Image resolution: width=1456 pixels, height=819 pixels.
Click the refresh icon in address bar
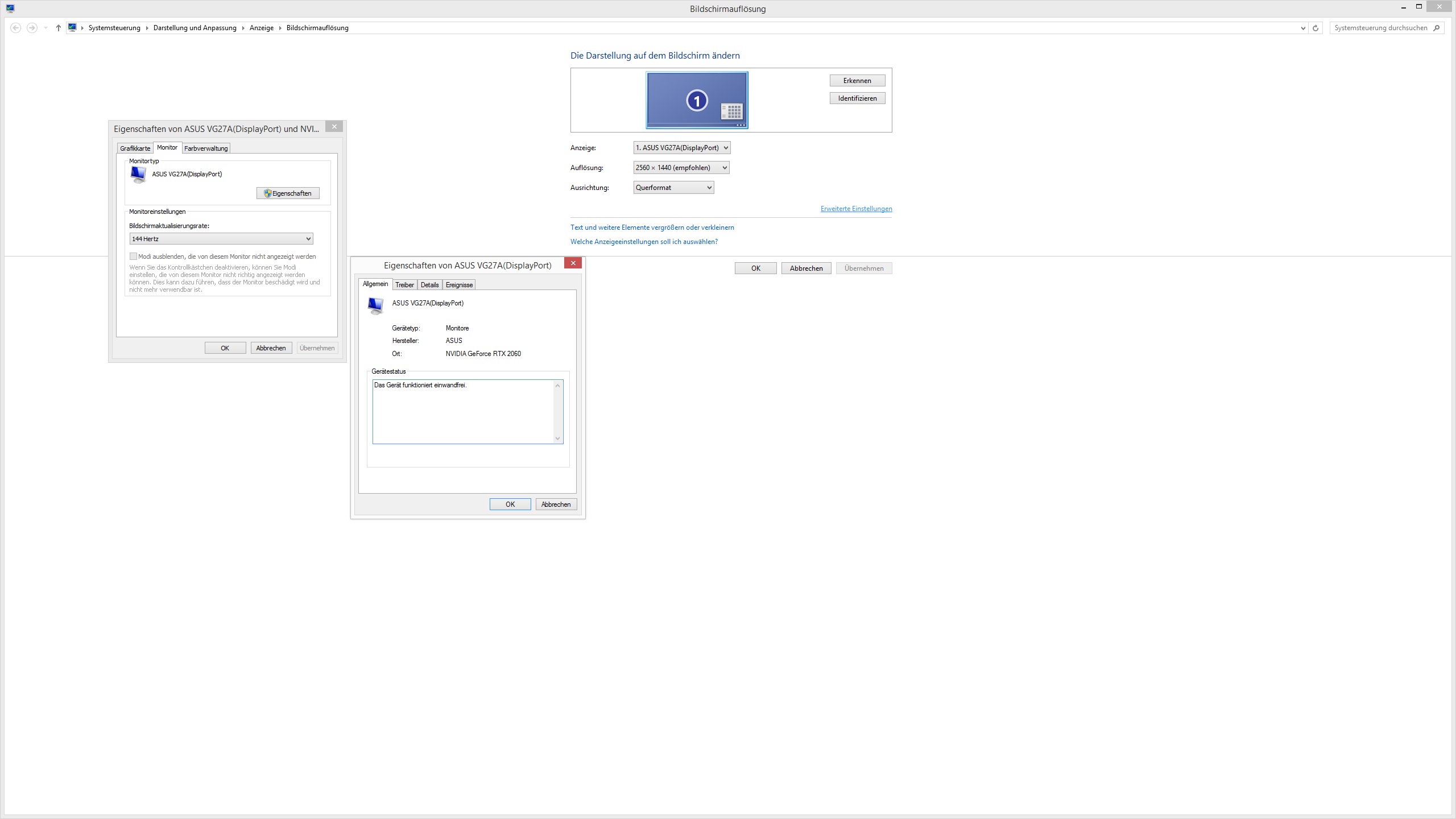click(x=1316, y=28)
